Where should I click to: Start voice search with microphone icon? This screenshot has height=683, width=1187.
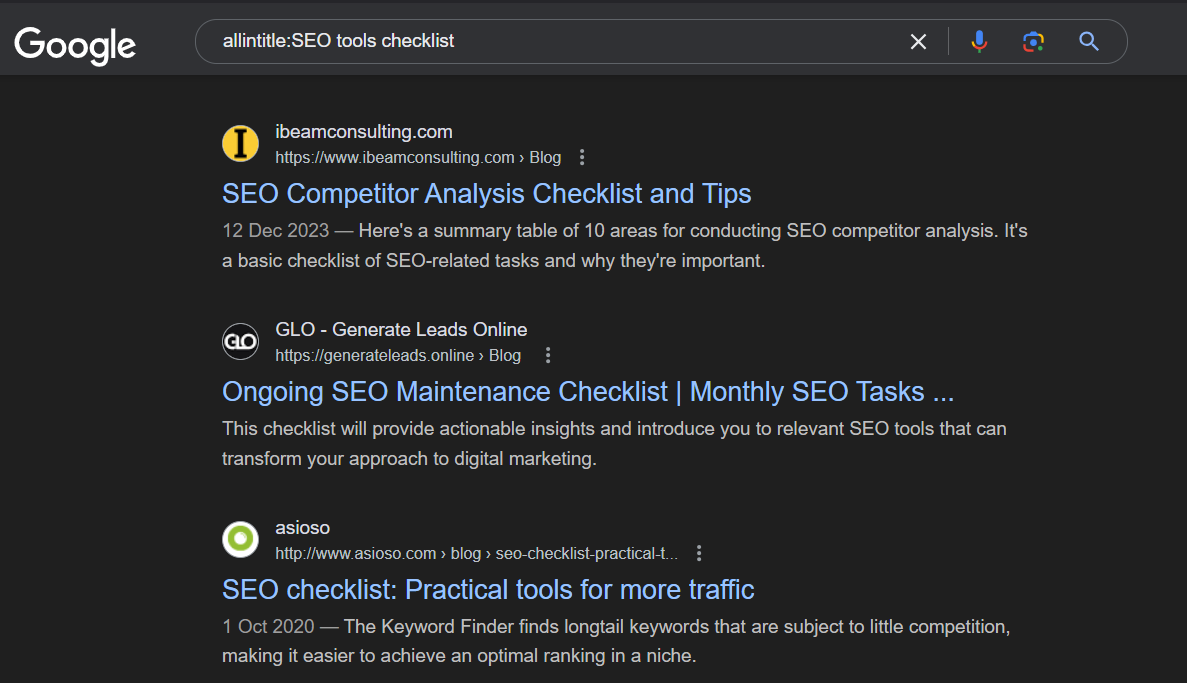click(x=979, y=42)
